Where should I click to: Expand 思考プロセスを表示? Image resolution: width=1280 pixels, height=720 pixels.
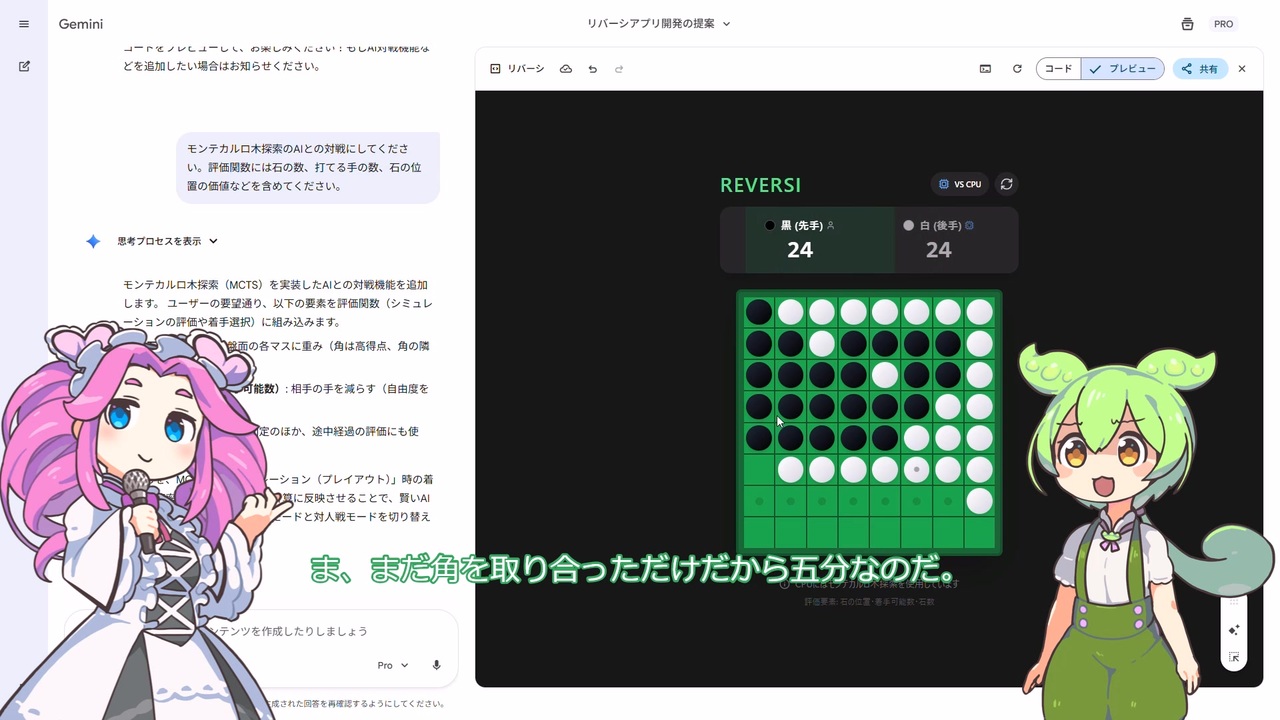[x=167, y=241]
